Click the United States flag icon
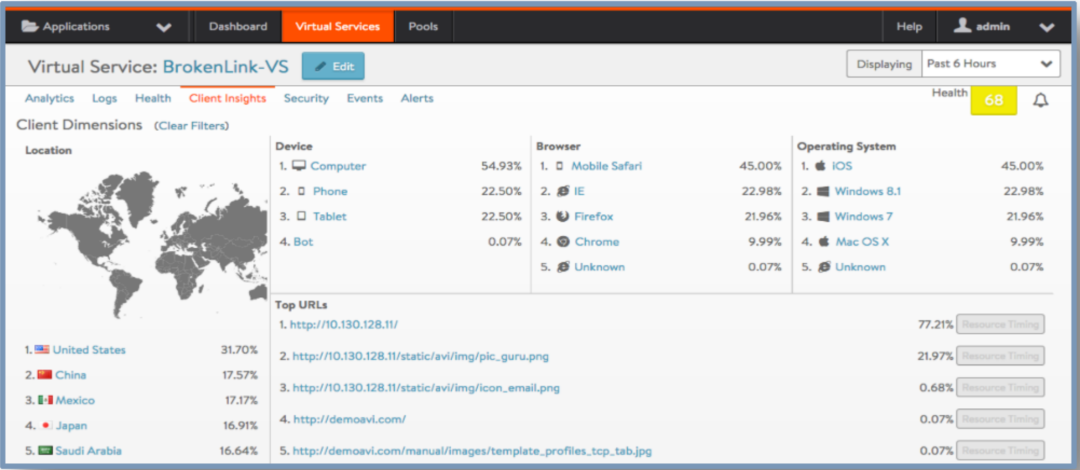1080x470 pixels. 42,349
